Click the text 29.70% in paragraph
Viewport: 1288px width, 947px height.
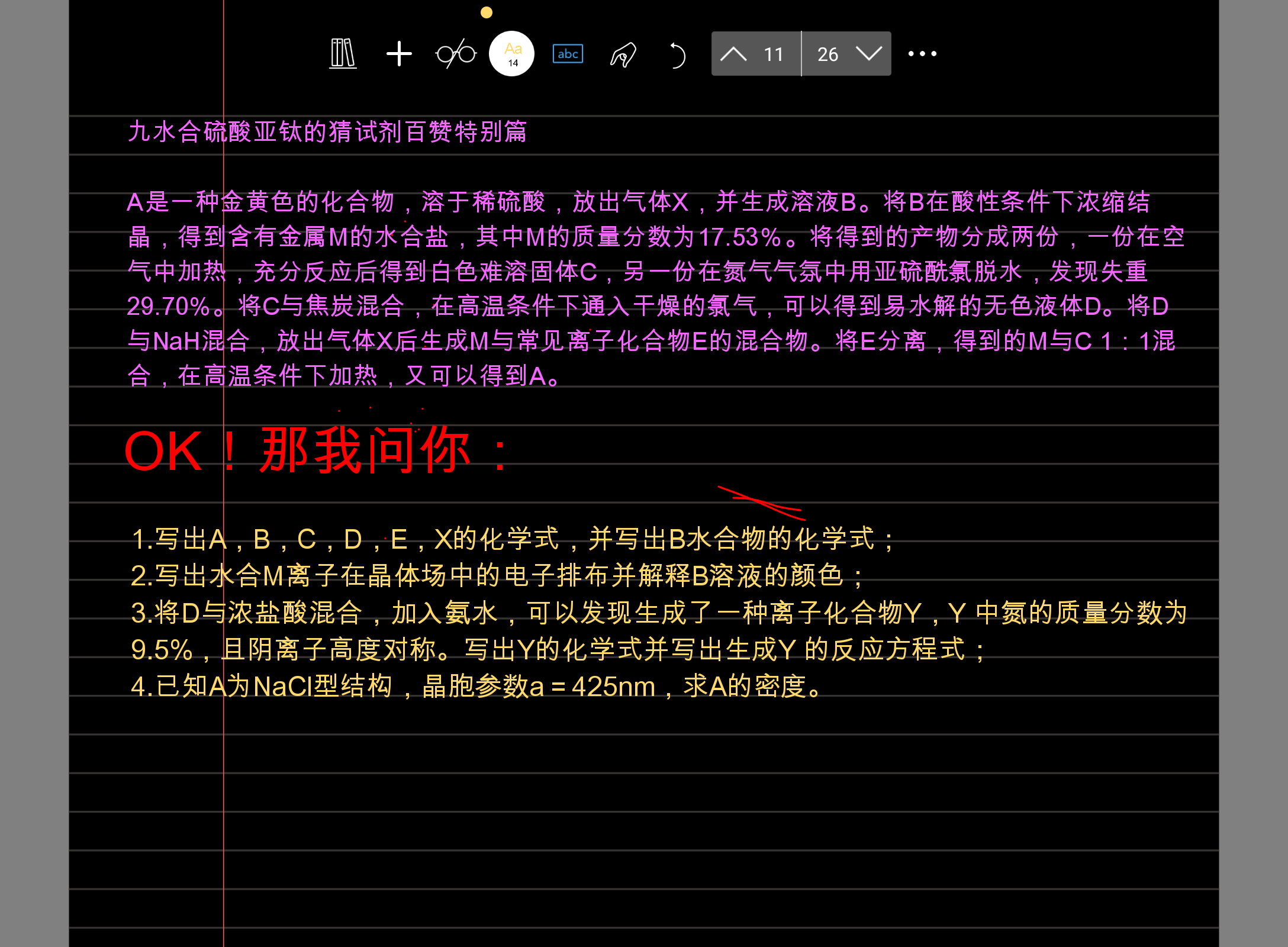pyautogui.click(x=168, y=307)
